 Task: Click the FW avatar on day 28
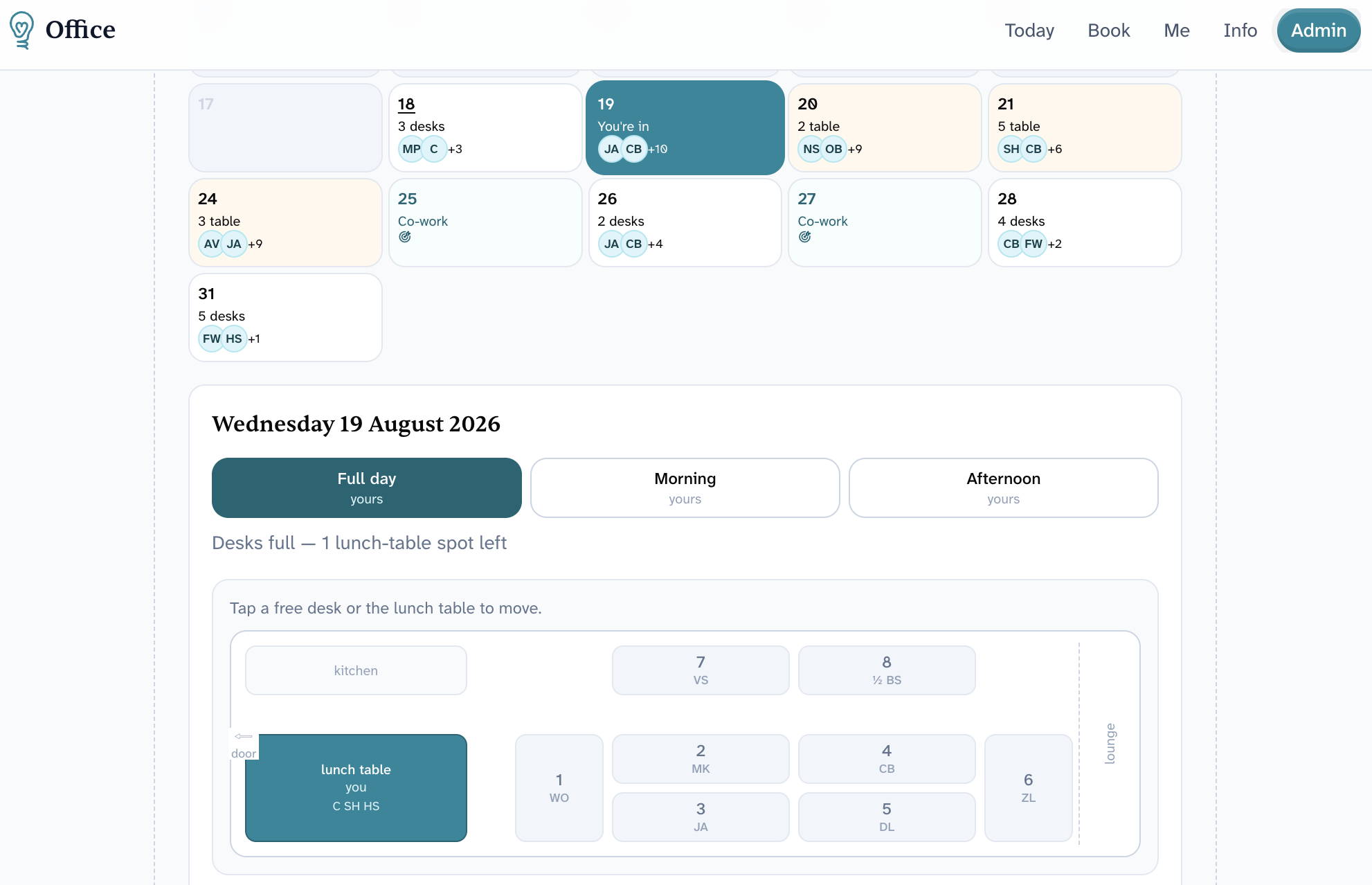(x=1033, y=244)
